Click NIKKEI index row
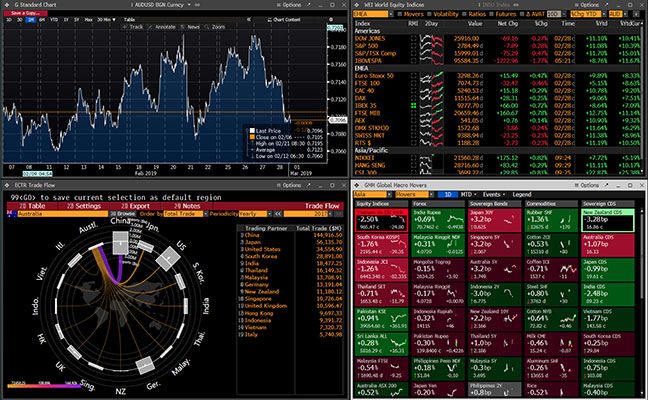The height and width of the screenshot is (400, 648). pyautogui.click(x=498, y=158)
